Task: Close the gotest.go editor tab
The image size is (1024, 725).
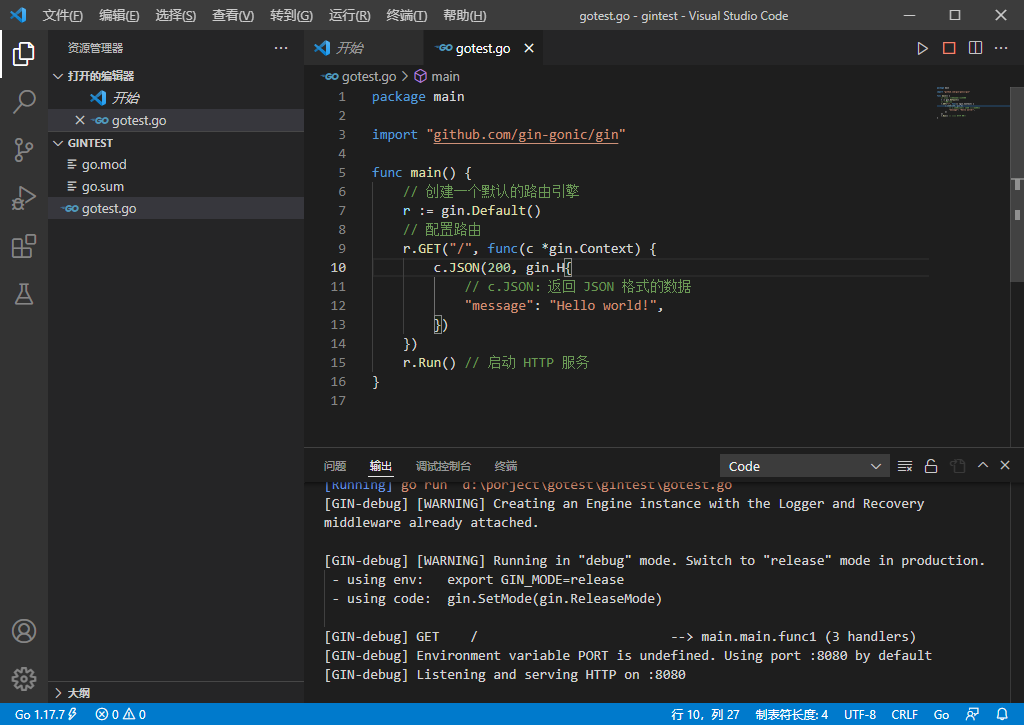Action: [x=529, y=48]
